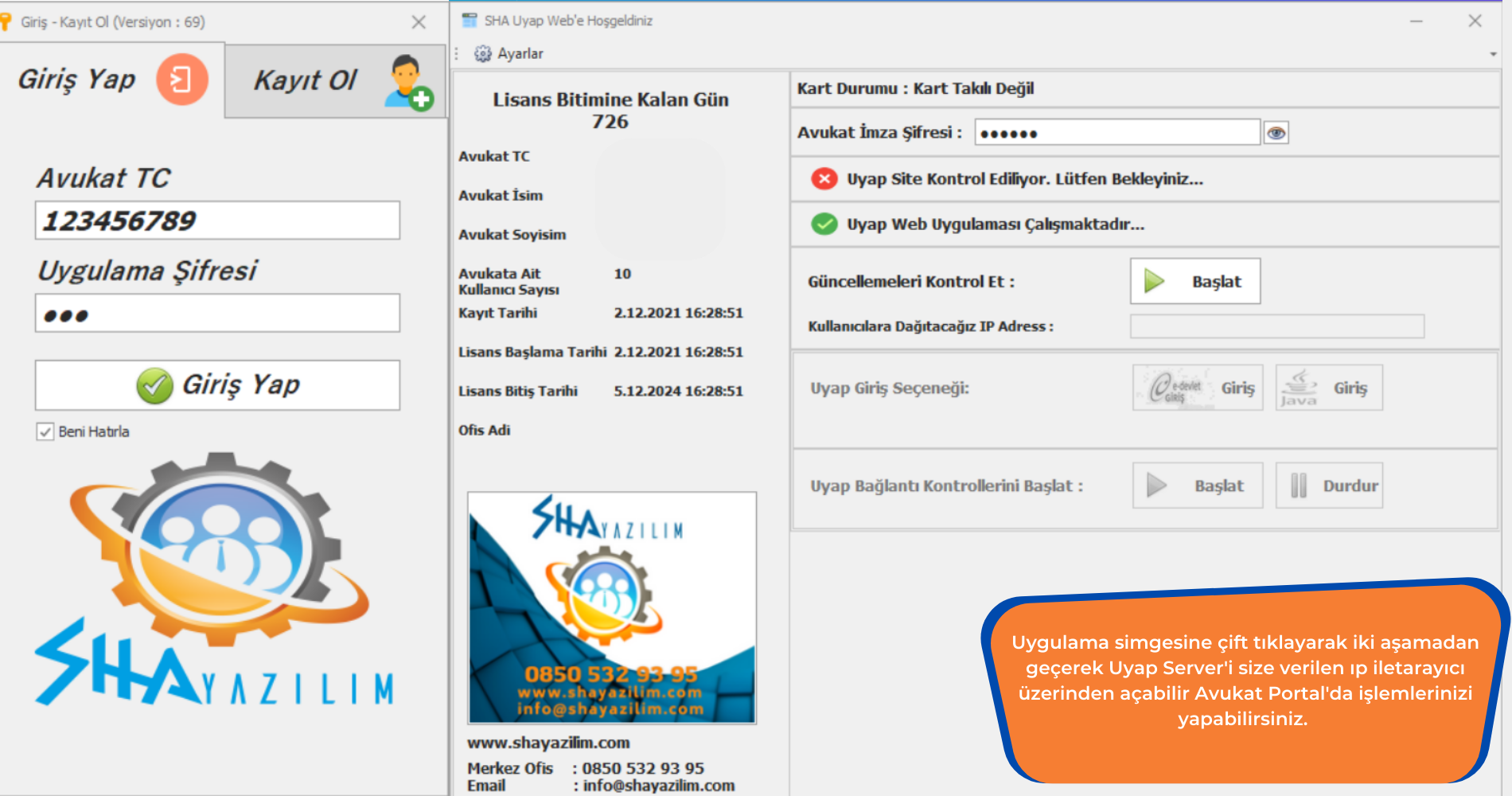Click the Giriş Yap button with green checkmark
Image resolution: width=1512 pixels, height=796 pixels.
tap(217, 385)
